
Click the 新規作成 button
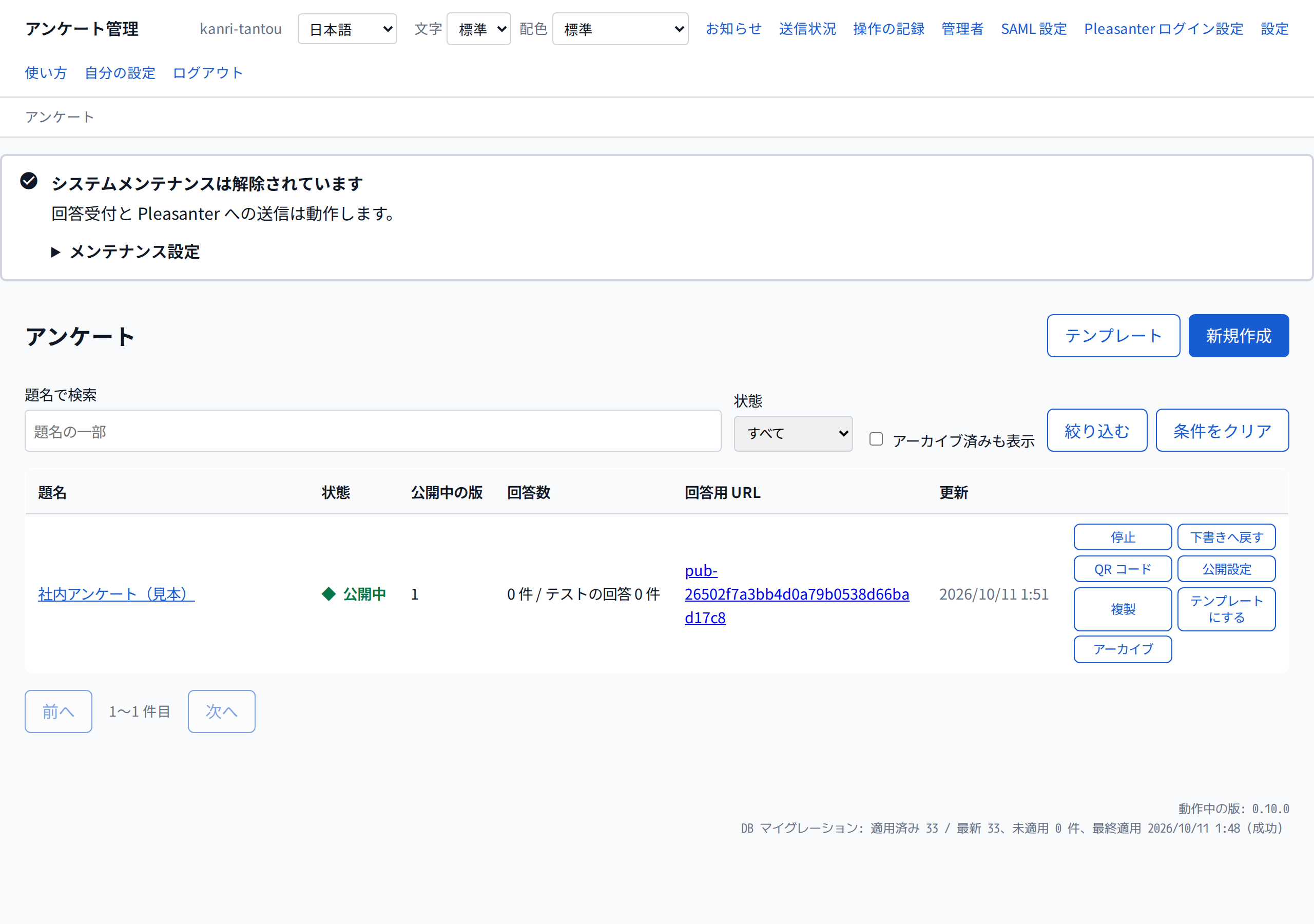pyautogui.click(x=1239, y=336)
